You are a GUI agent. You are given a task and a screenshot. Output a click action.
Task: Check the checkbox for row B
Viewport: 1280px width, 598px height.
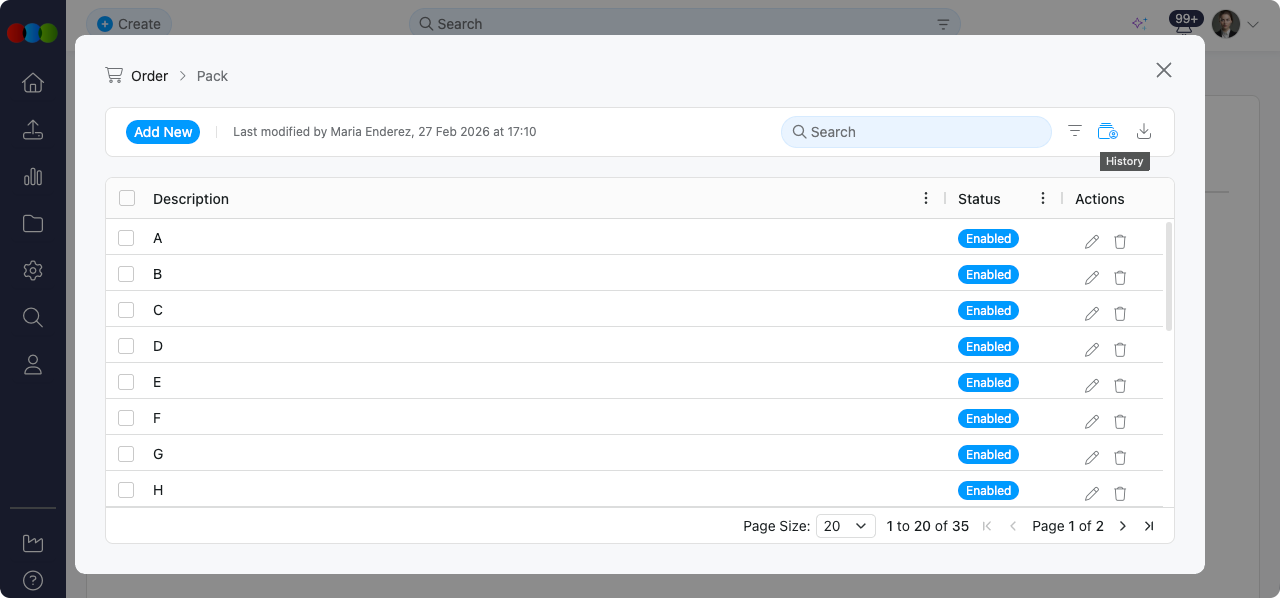click(126, 274)
